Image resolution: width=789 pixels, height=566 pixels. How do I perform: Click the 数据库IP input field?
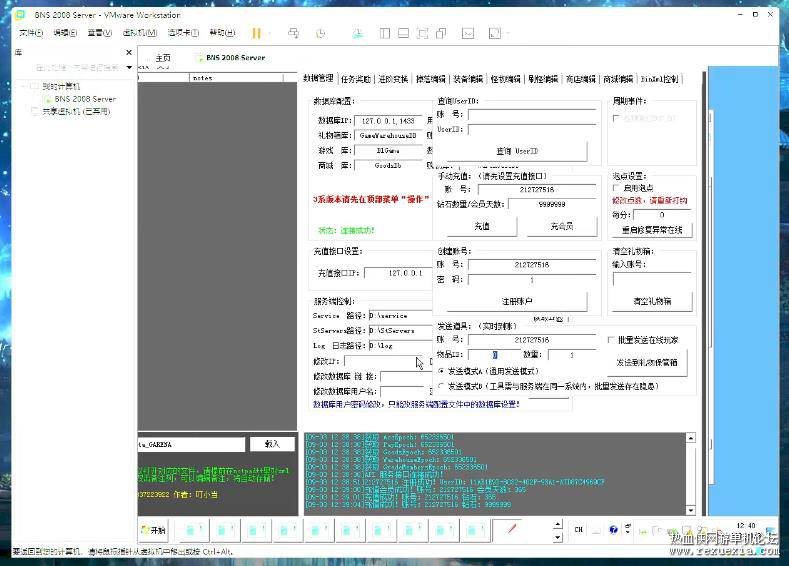(390, 121)
